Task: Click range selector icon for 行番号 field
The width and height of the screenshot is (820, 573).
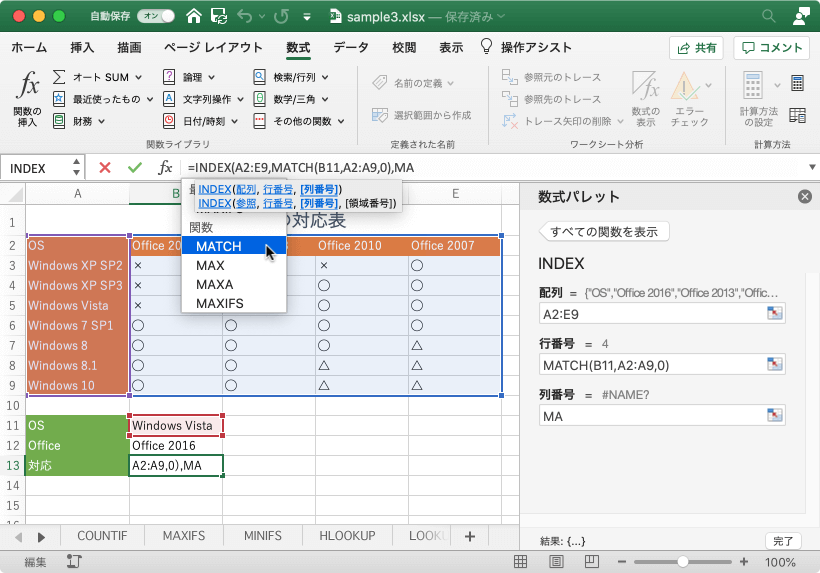Action: tap(775, 364)
